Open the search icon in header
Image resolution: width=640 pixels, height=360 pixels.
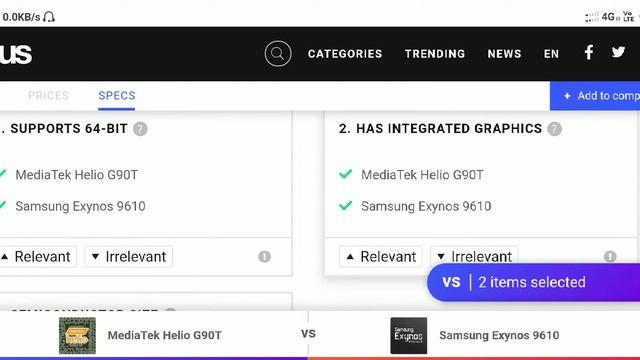[278, 53]
